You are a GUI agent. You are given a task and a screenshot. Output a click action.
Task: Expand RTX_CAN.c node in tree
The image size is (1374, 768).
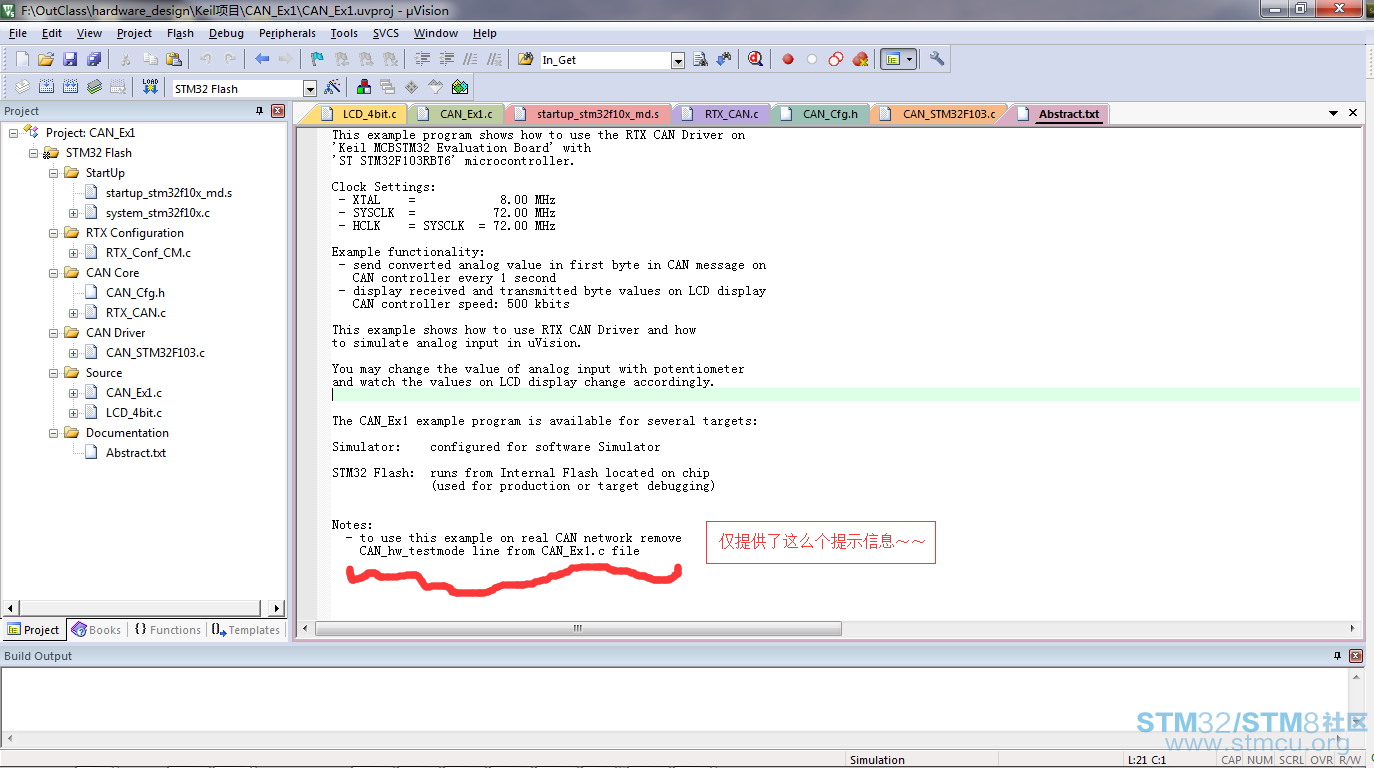[x=74, y=312]
